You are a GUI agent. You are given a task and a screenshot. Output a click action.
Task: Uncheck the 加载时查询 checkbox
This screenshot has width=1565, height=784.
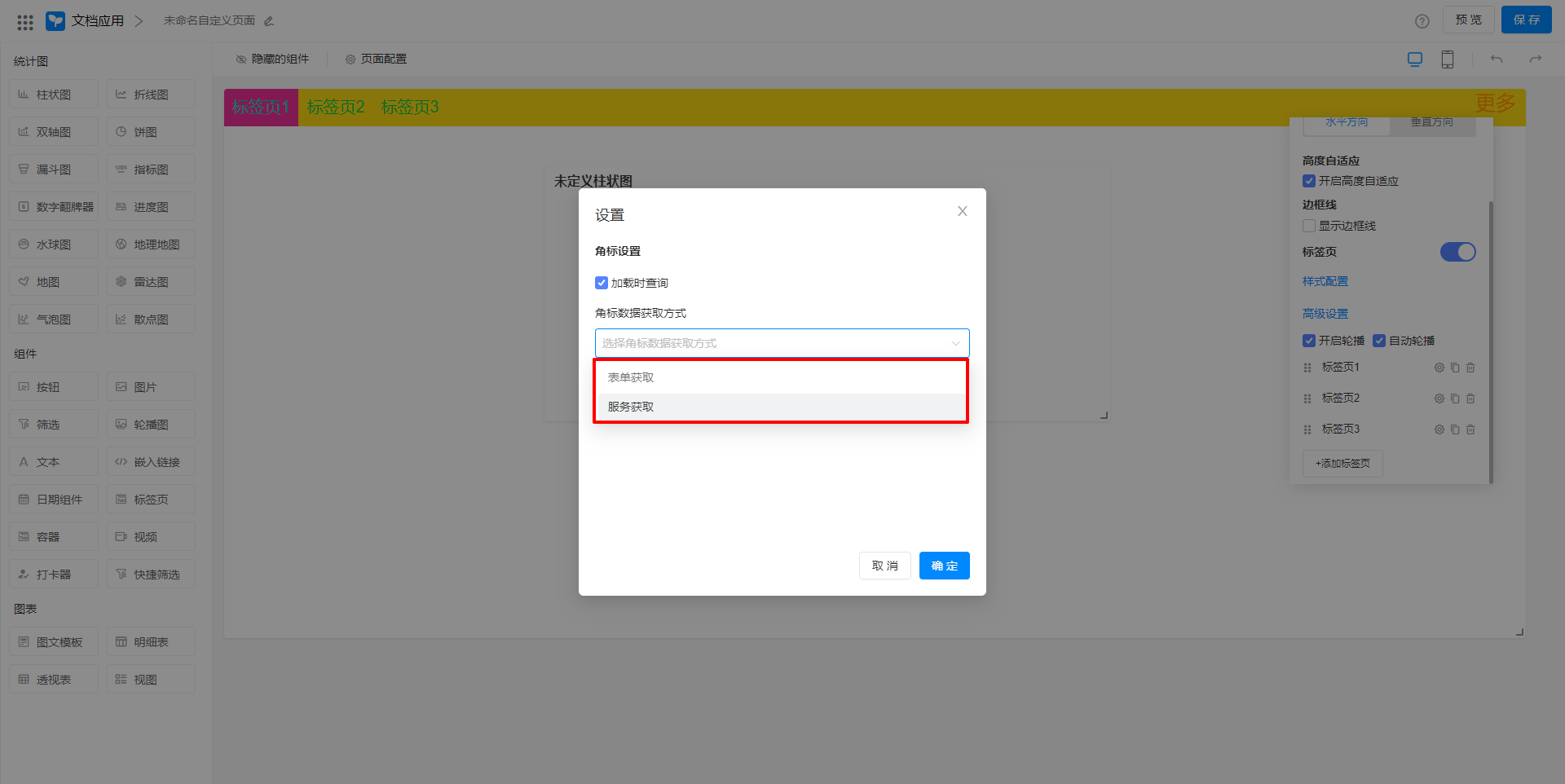point(602,283)
